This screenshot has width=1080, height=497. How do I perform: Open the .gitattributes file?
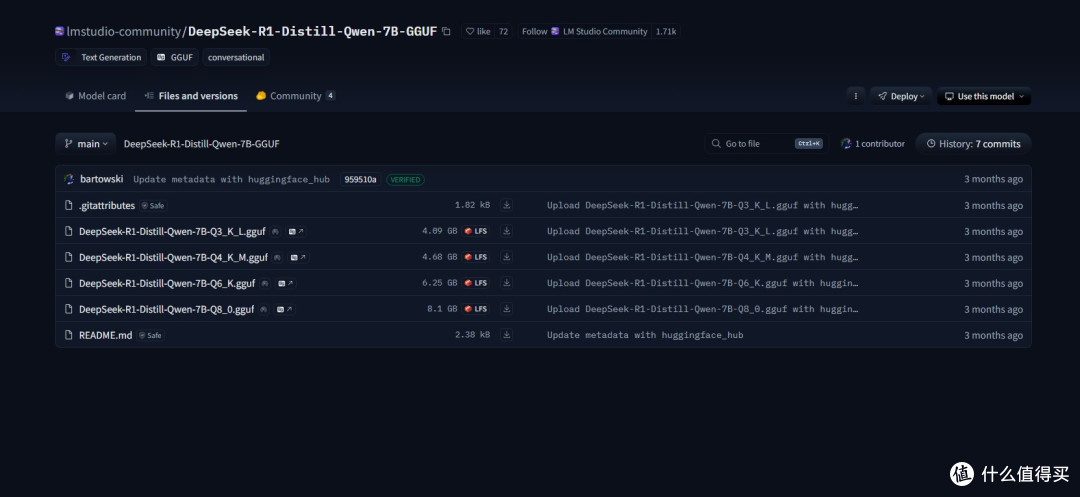[x=107, y=206]
